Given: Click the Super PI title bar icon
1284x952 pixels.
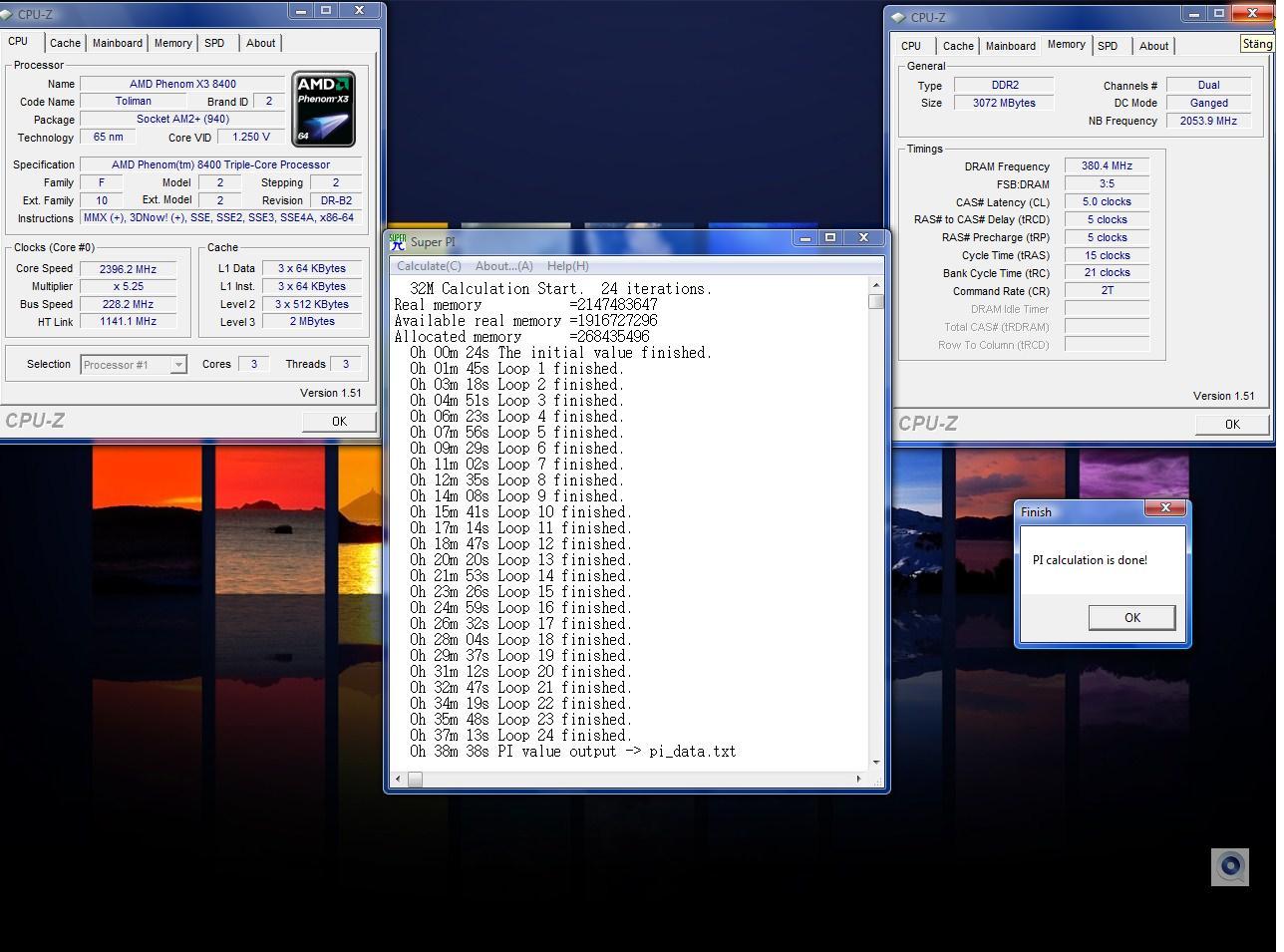Looking at the screenshot, I should coord(398,241).
